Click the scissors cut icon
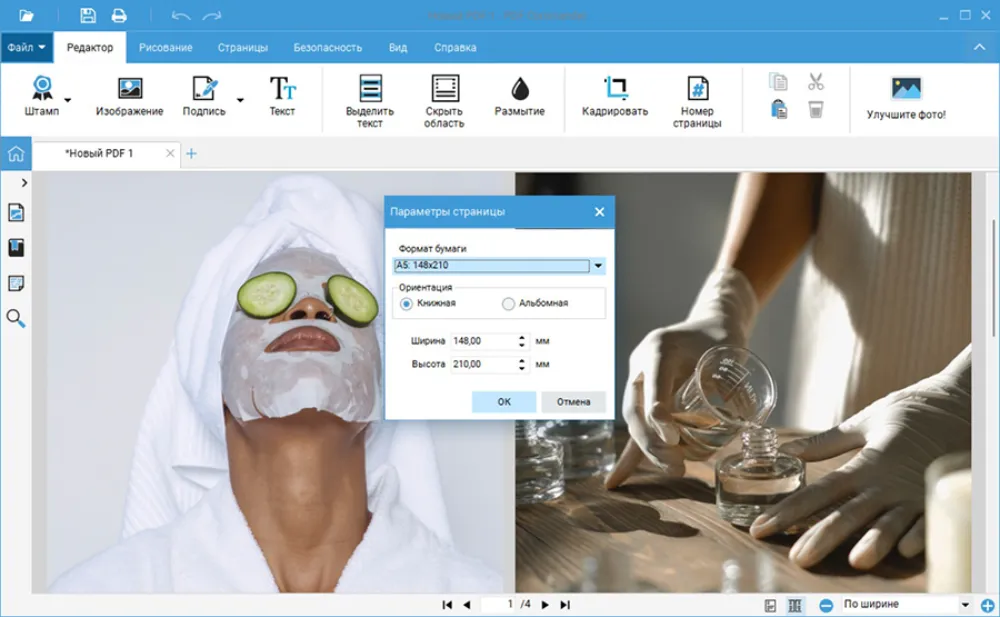1000x617 pixels. (816, 82)
